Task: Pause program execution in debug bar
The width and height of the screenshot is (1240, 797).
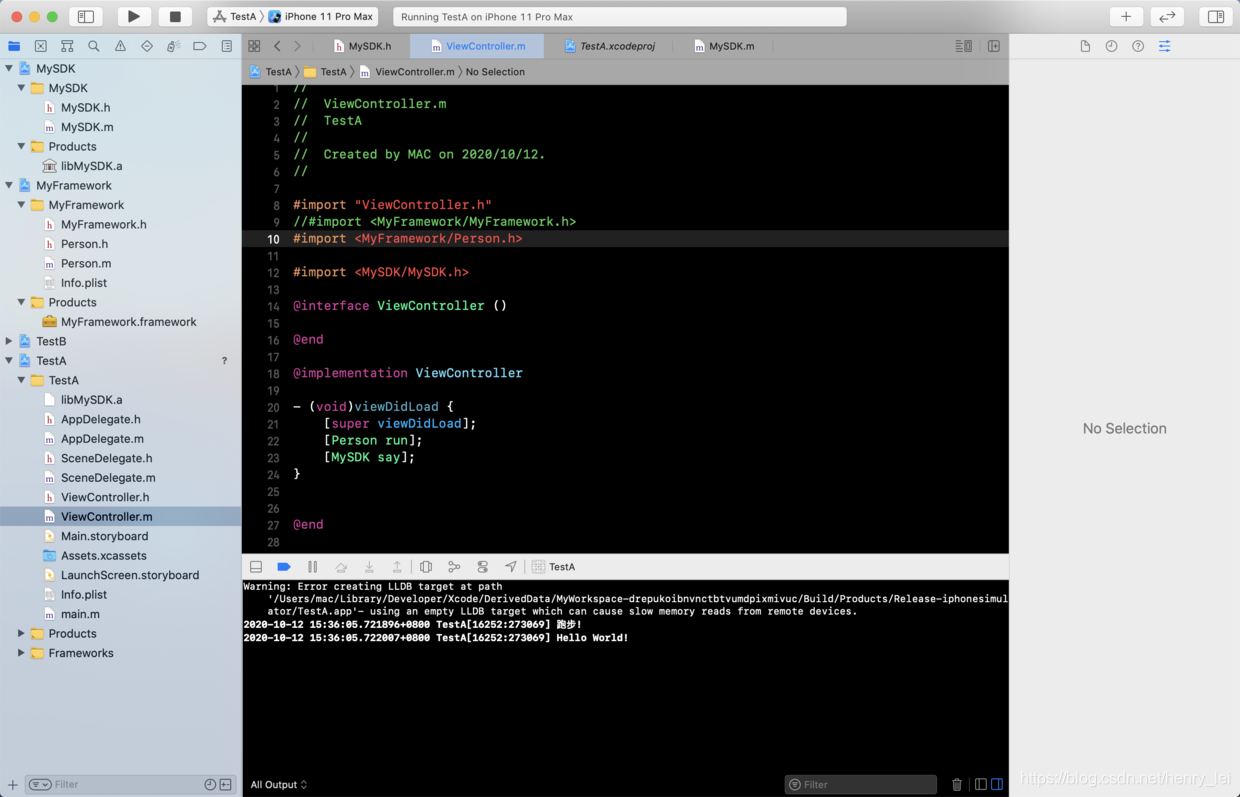Action: pos(312,567)
